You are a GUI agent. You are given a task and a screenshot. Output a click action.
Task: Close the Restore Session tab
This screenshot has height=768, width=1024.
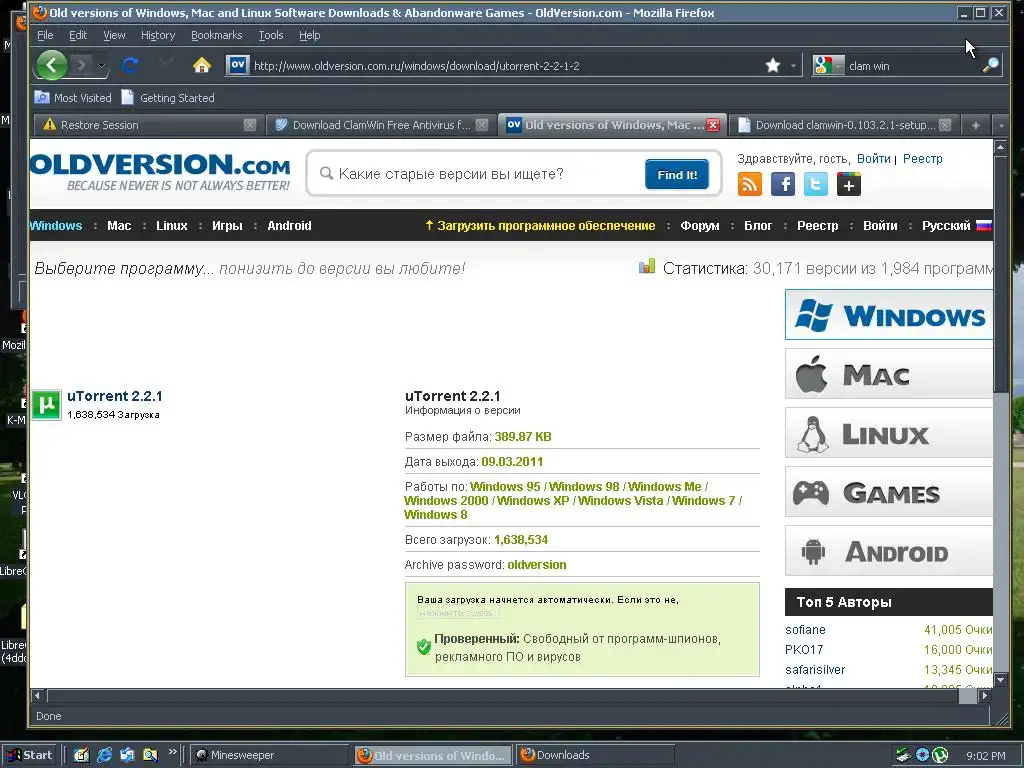click(249, 125)
